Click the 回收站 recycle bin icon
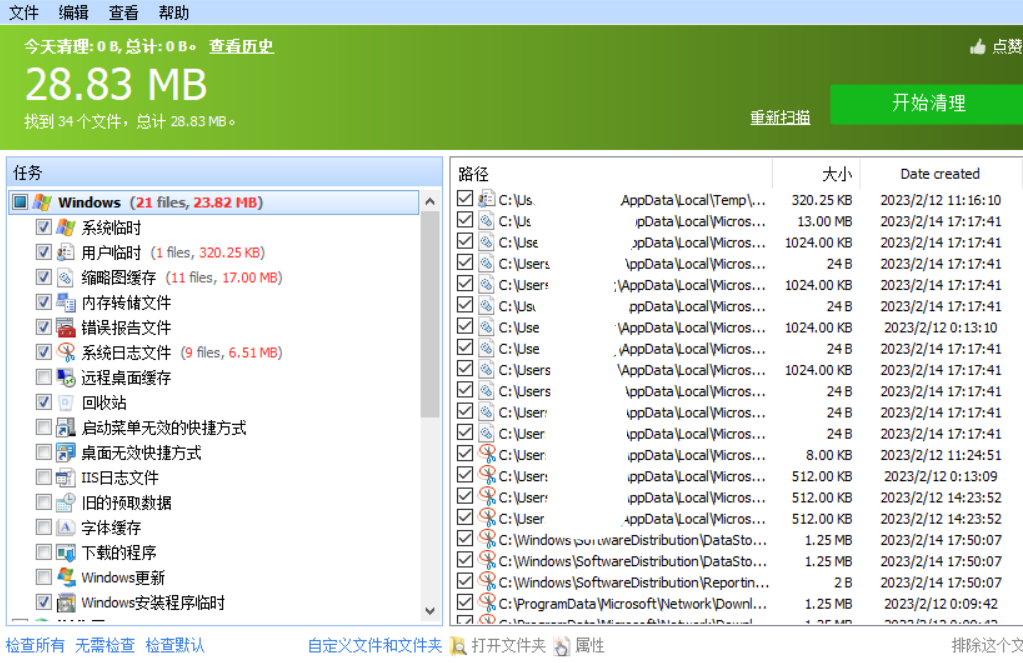1023x663 pixels. (66, 403)
